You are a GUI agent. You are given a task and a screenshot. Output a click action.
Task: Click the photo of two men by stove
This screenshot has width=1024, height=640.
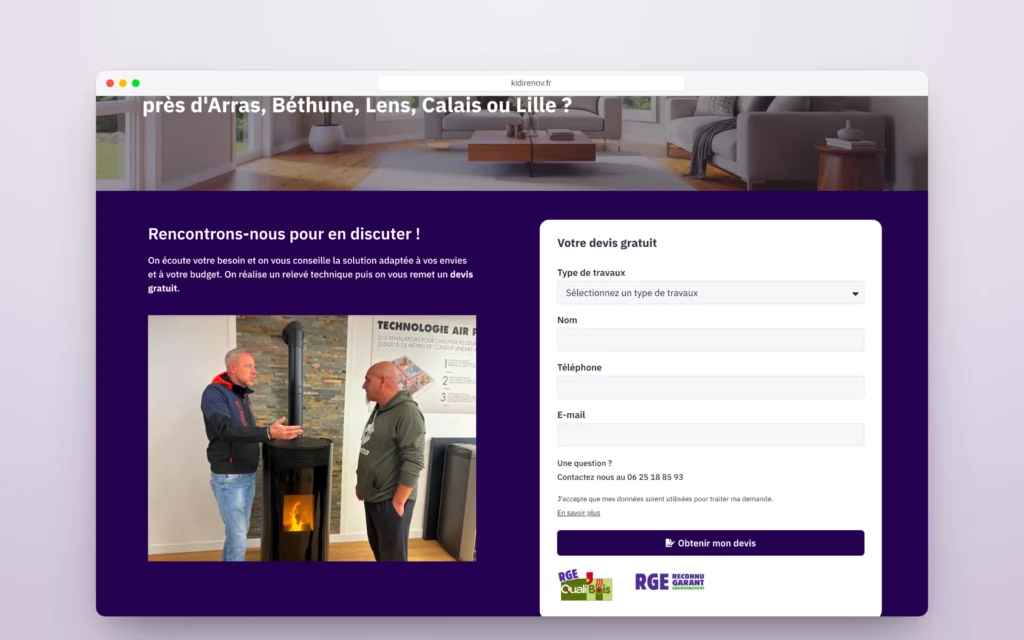(x=312, y=438)
